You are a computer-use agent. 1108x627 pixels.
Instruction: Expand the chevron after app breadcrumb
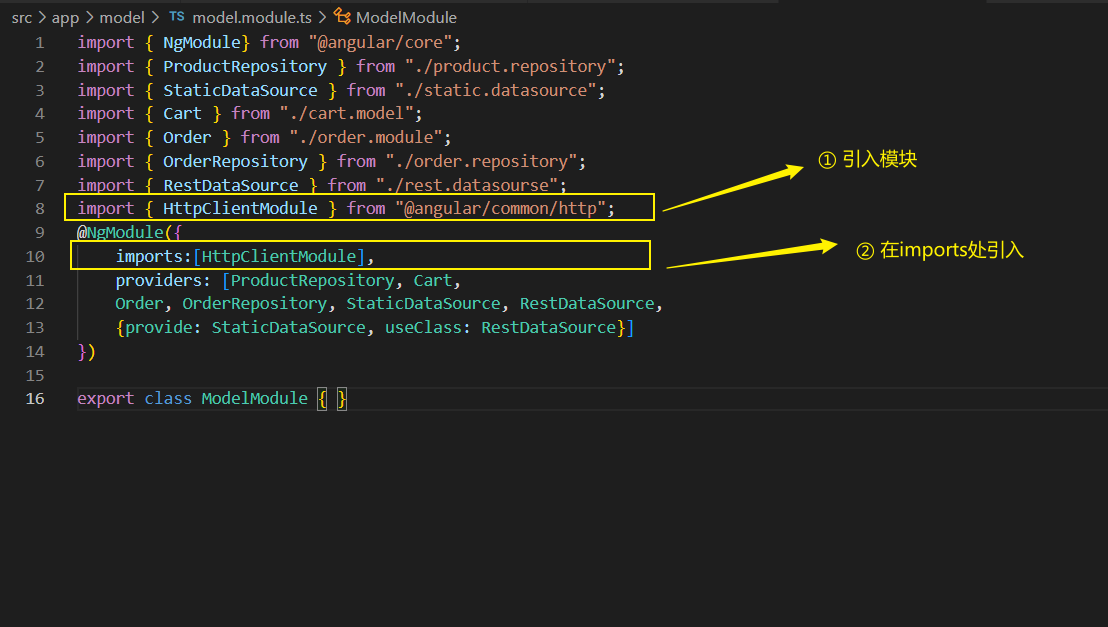point(89,18)
